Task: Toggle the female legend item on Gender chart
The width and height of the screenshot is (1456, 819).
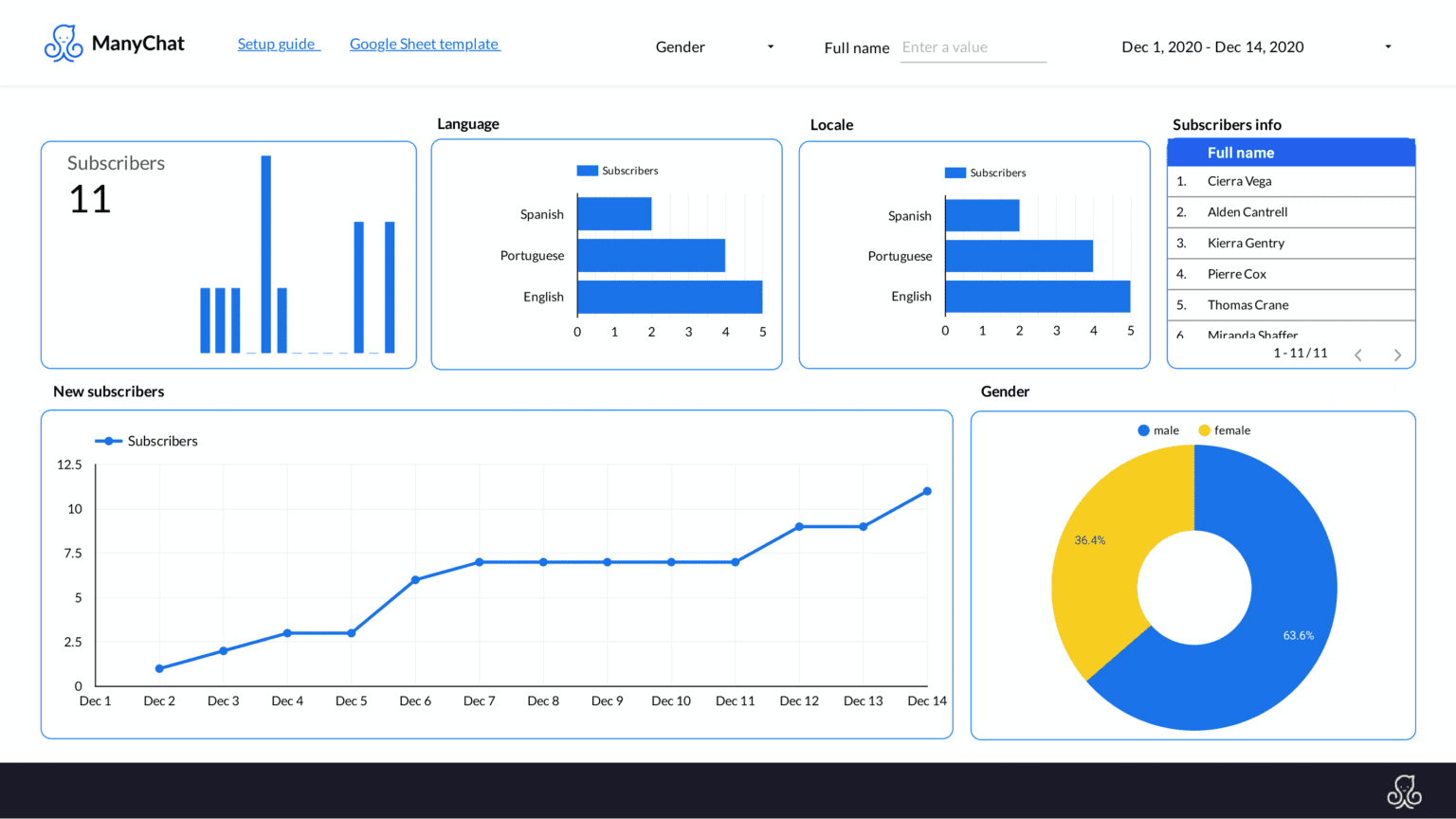Action: (1224, 429)
